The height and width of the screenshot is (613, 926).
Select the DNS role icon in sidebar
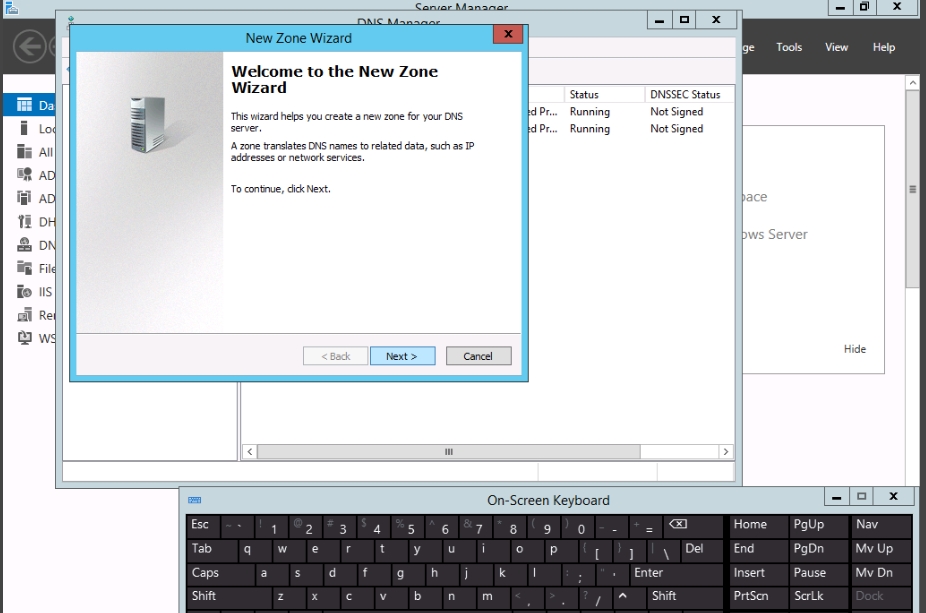click(26, 245)
